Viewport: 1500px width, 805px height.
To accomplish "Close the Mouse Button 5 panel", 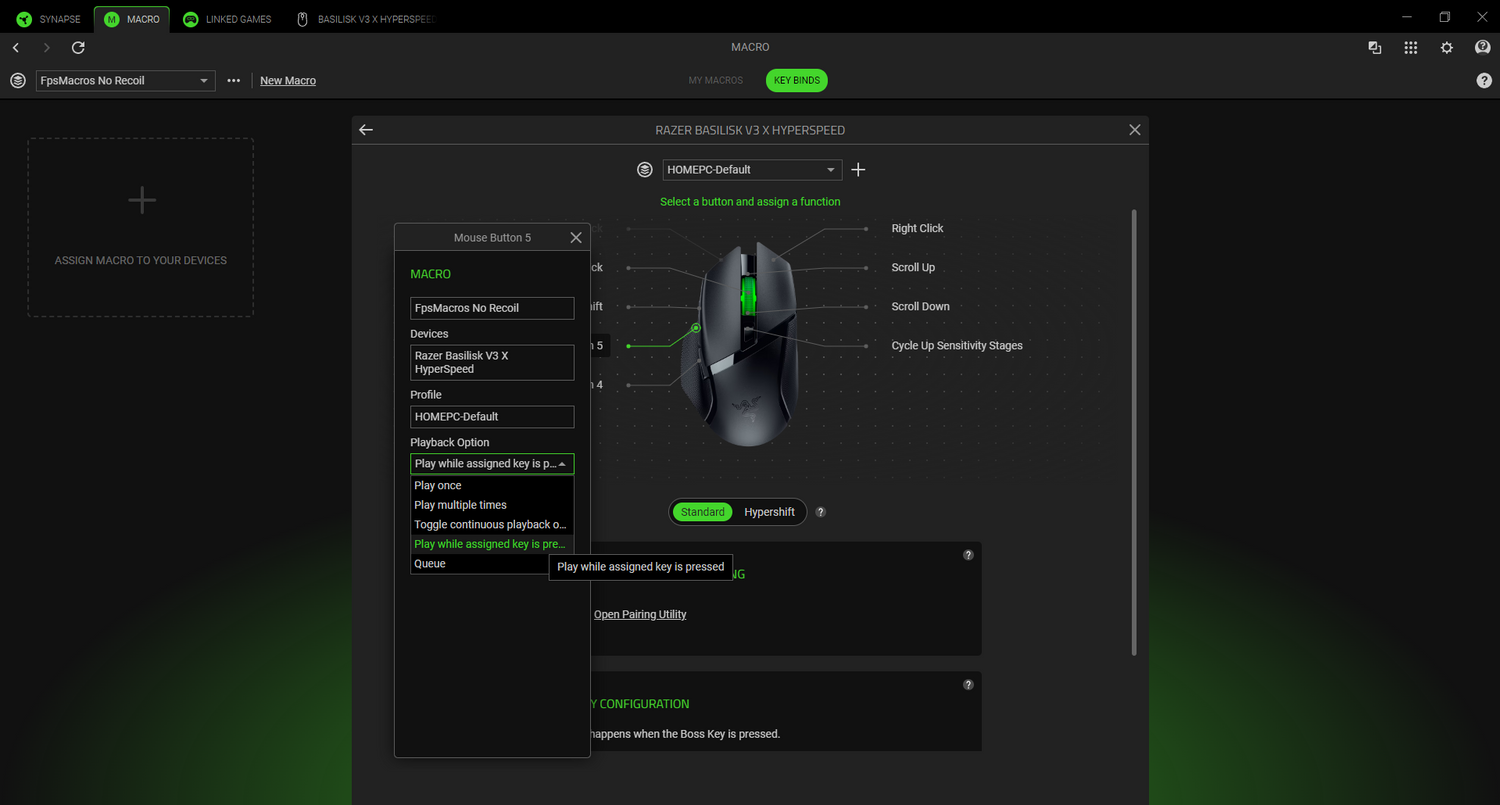I will click(x=575, y=238).
